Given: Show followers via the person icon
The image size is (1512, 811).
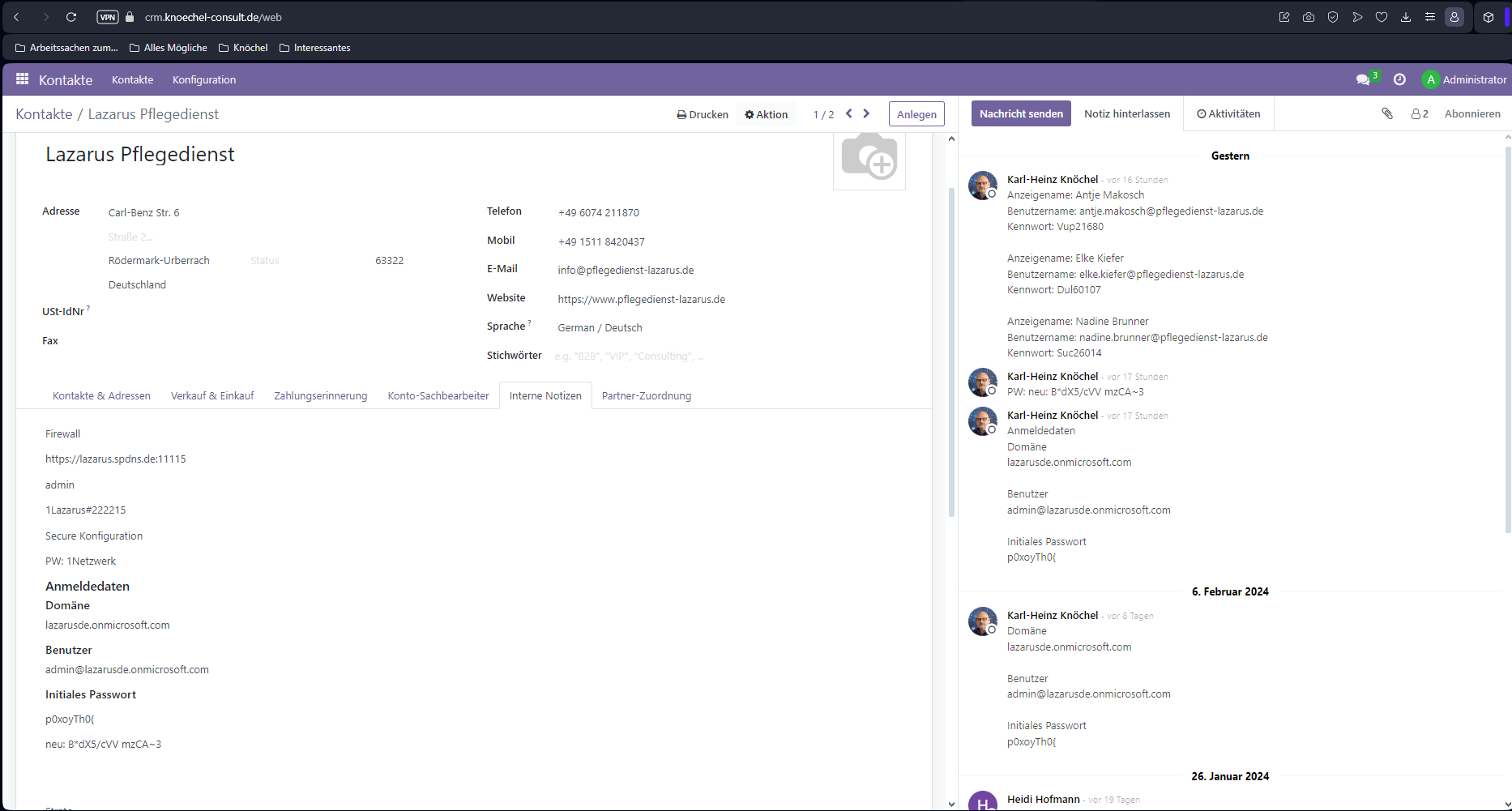Looking at the screenshot, I should click(x=1419, y=114).
